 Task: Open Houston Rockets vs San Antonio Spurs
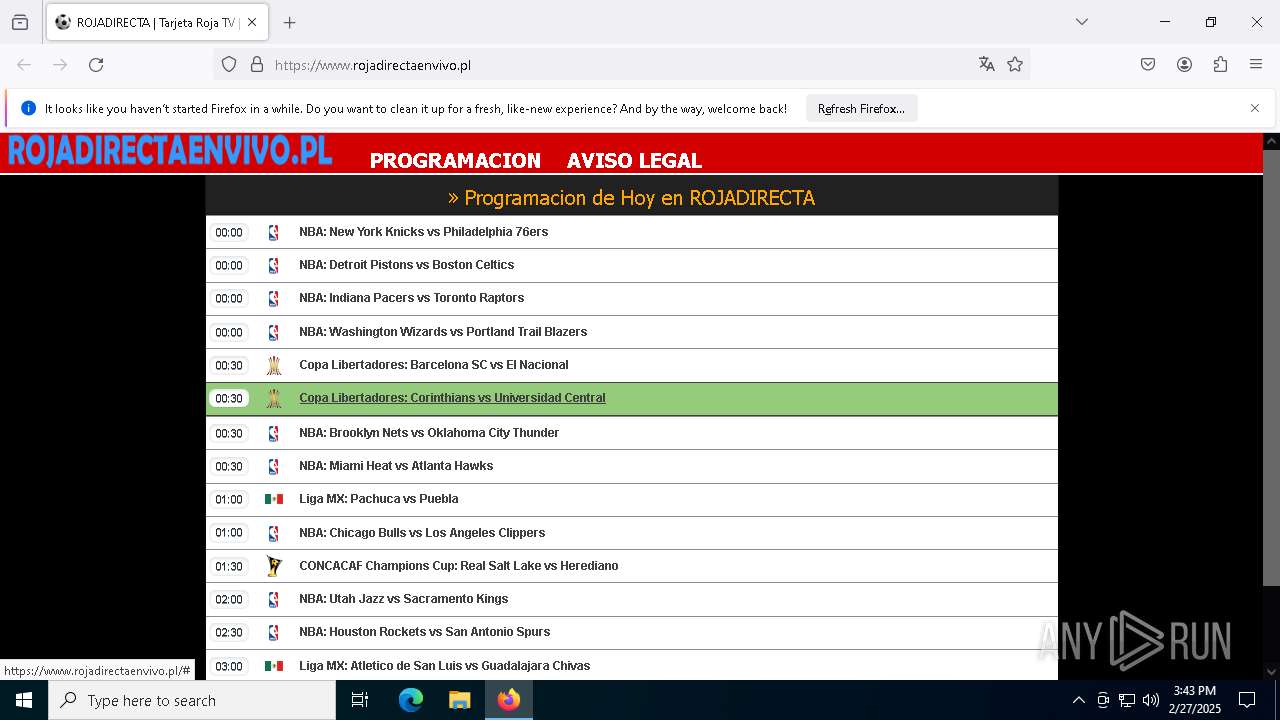pyautogui.click(x=424, y=632)
